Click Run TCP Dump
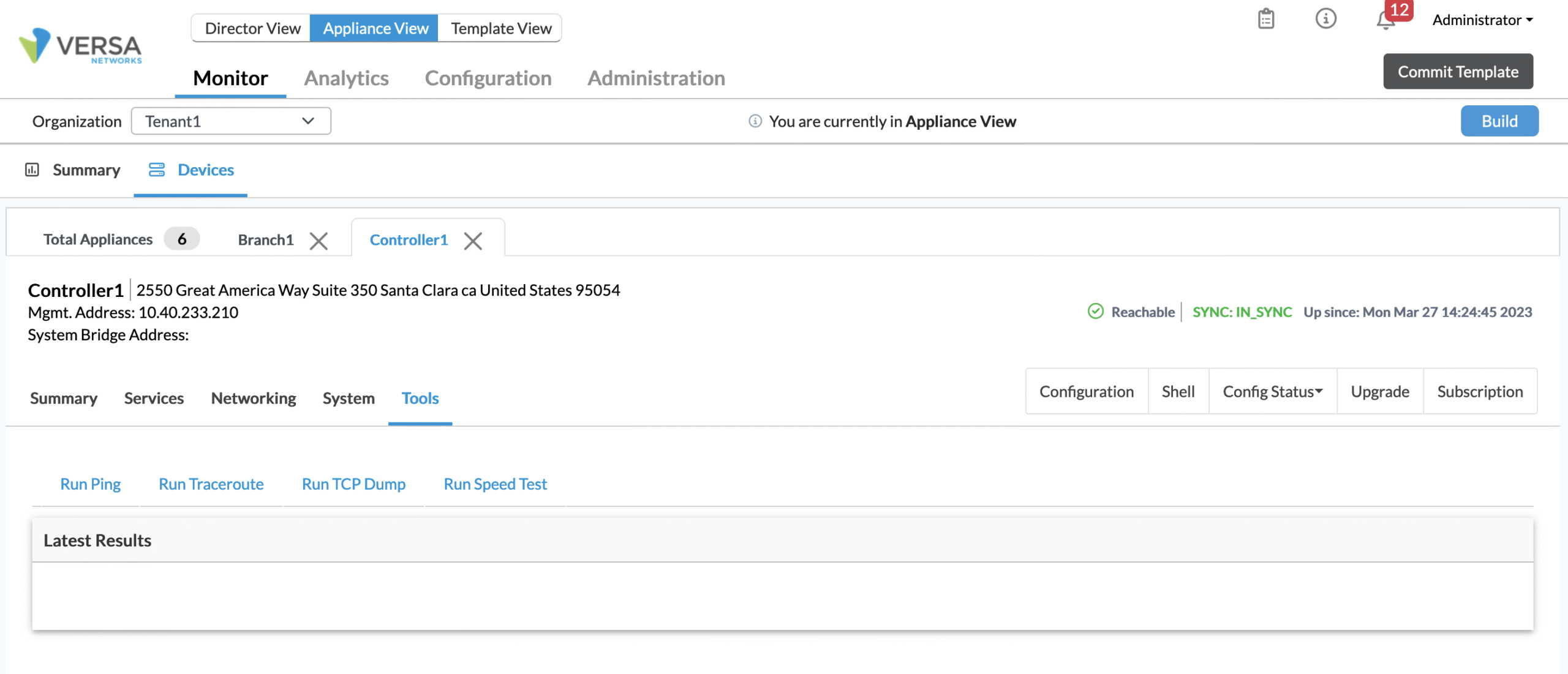Viewport: 1568px width, 674px height. point(353,484)
